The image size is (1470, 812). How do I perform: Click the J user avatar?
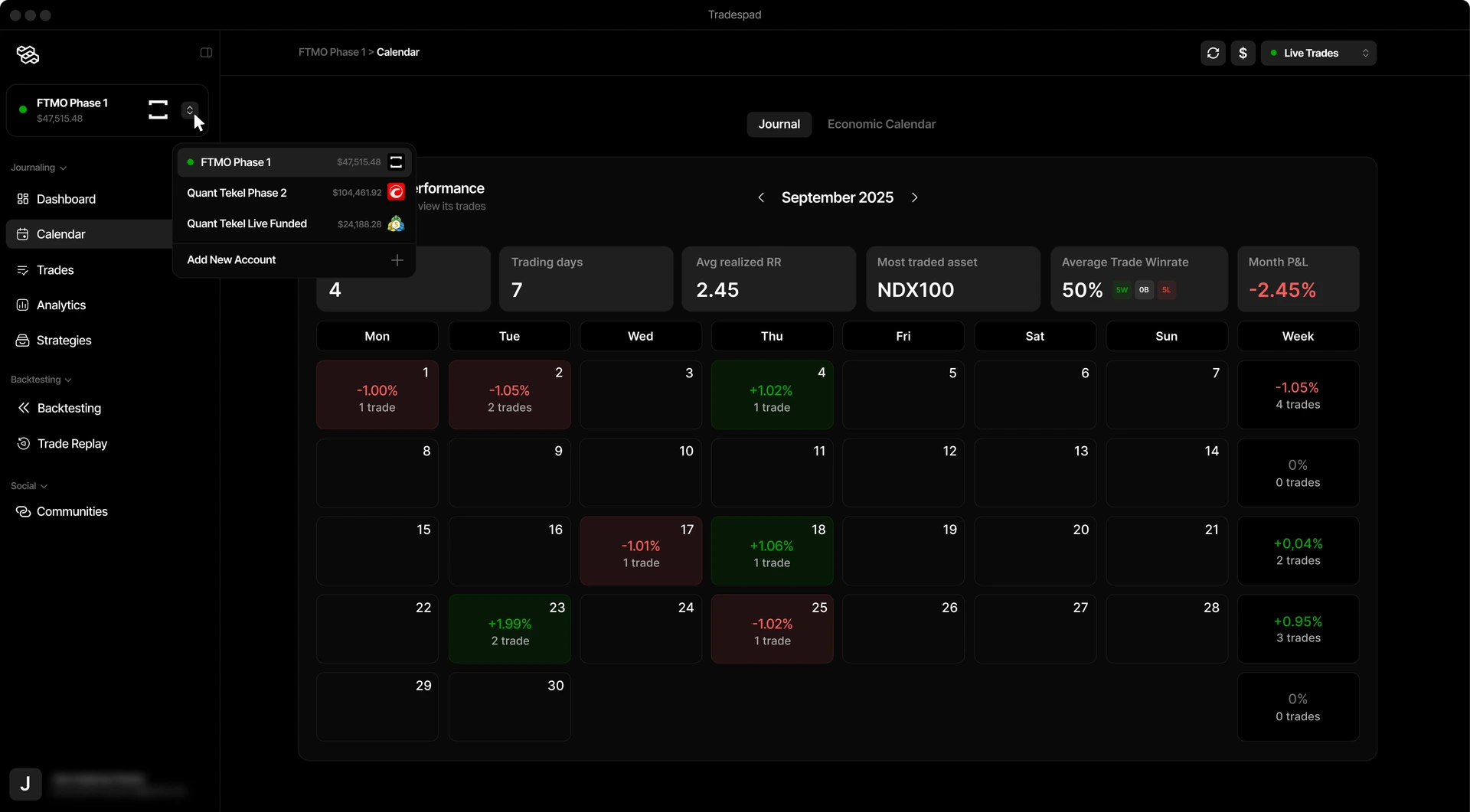pyautogui.click(x=25, y=784)
